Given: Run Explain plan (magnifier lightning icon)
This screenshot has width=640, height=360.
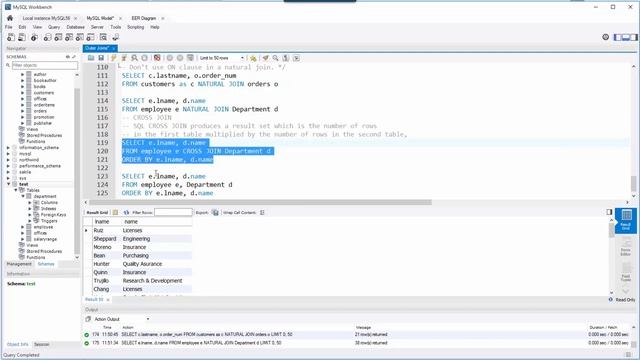Looking at the screenshot, I should coord(134,58).
